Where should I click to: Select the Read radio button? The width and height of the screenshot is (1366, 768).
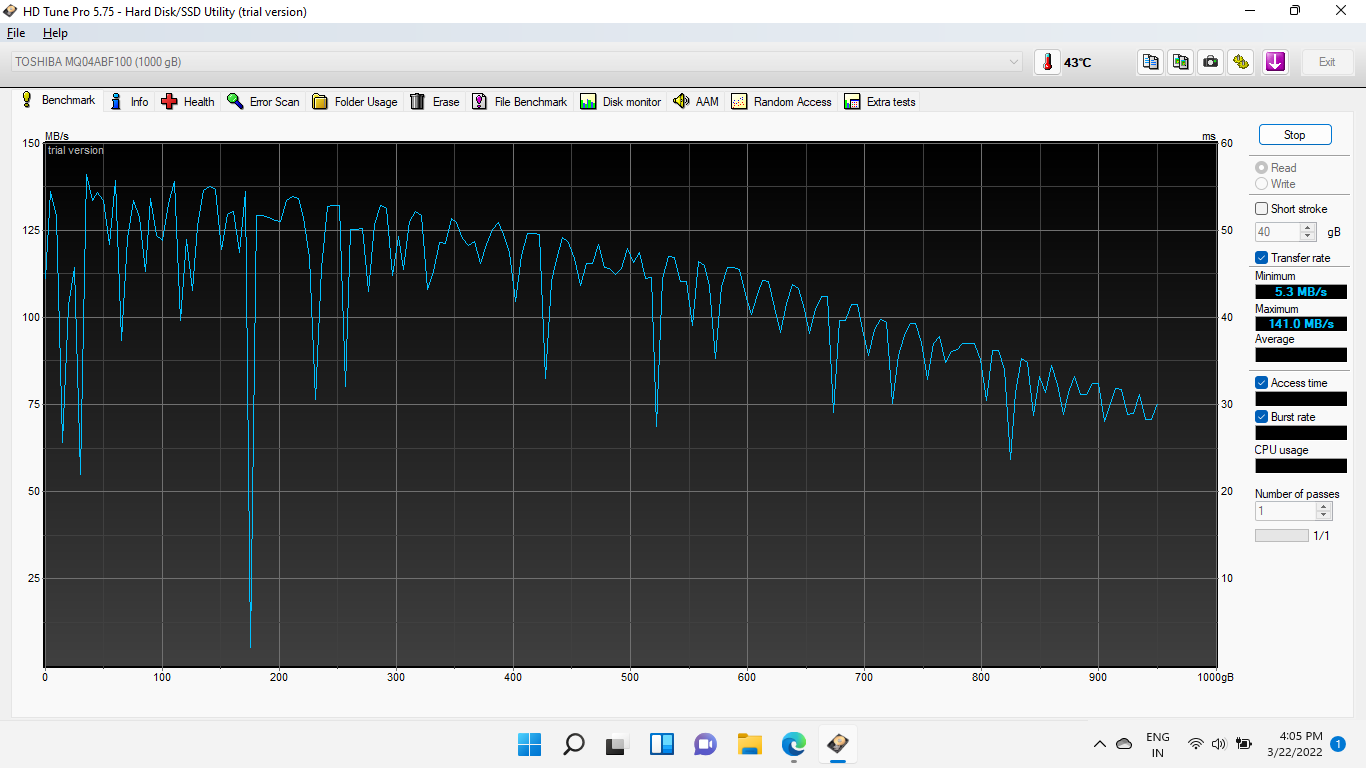tap(1262, 168)
